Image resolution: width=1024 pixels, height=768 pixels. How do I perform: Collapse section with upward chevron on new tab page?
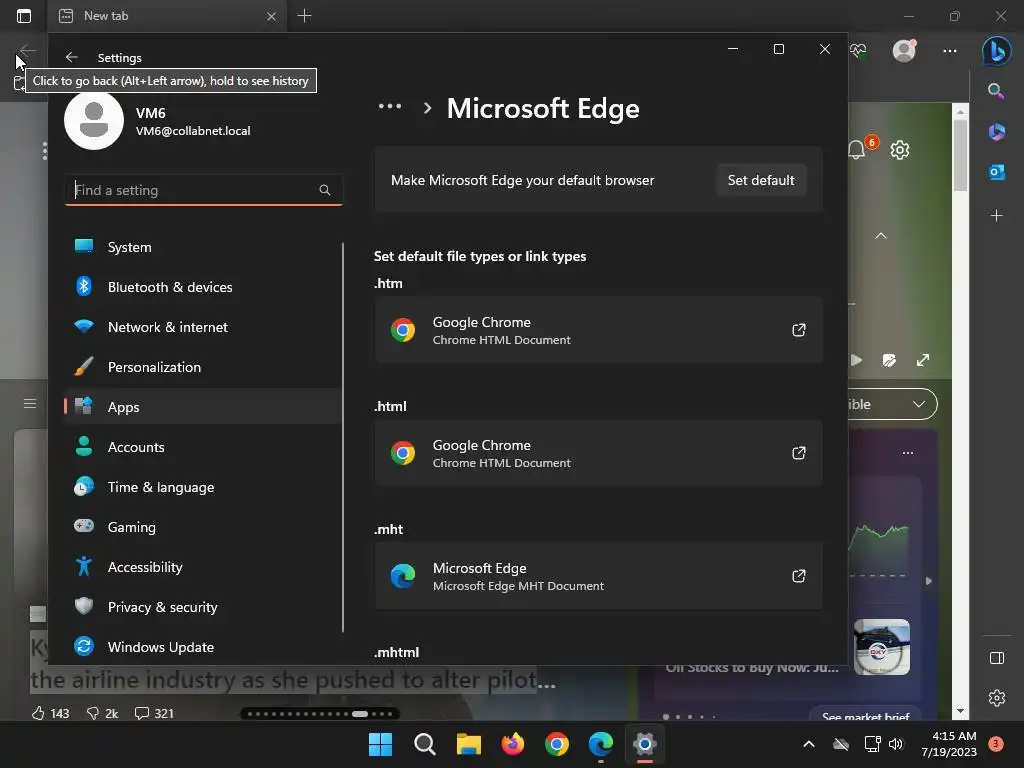(x=881, y=236)
